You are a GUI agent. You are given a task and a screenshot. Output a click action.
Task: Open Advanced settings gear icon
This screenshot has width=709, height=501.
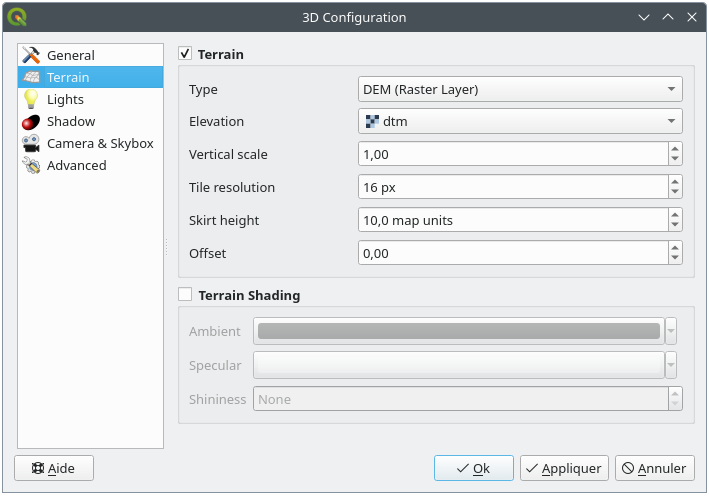coord(31,165)
